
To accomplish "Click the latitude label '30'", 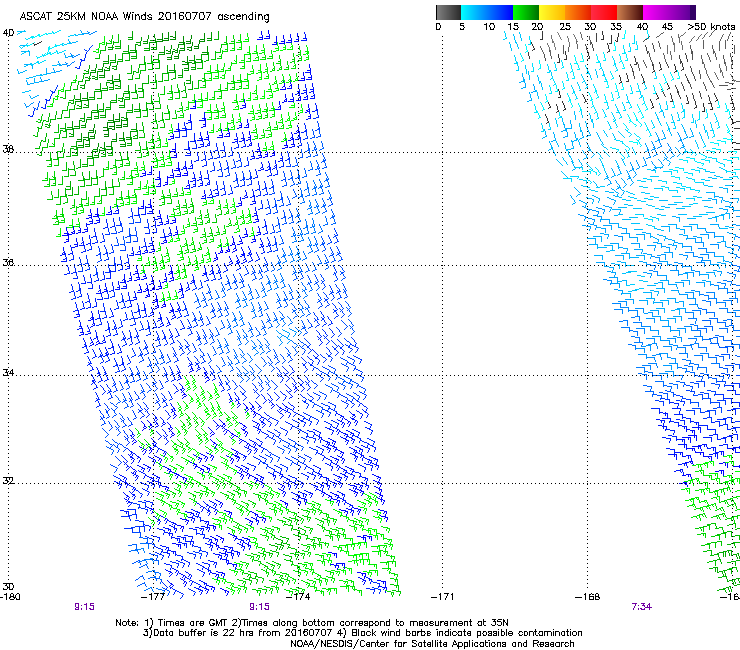I will click(8, 587).
